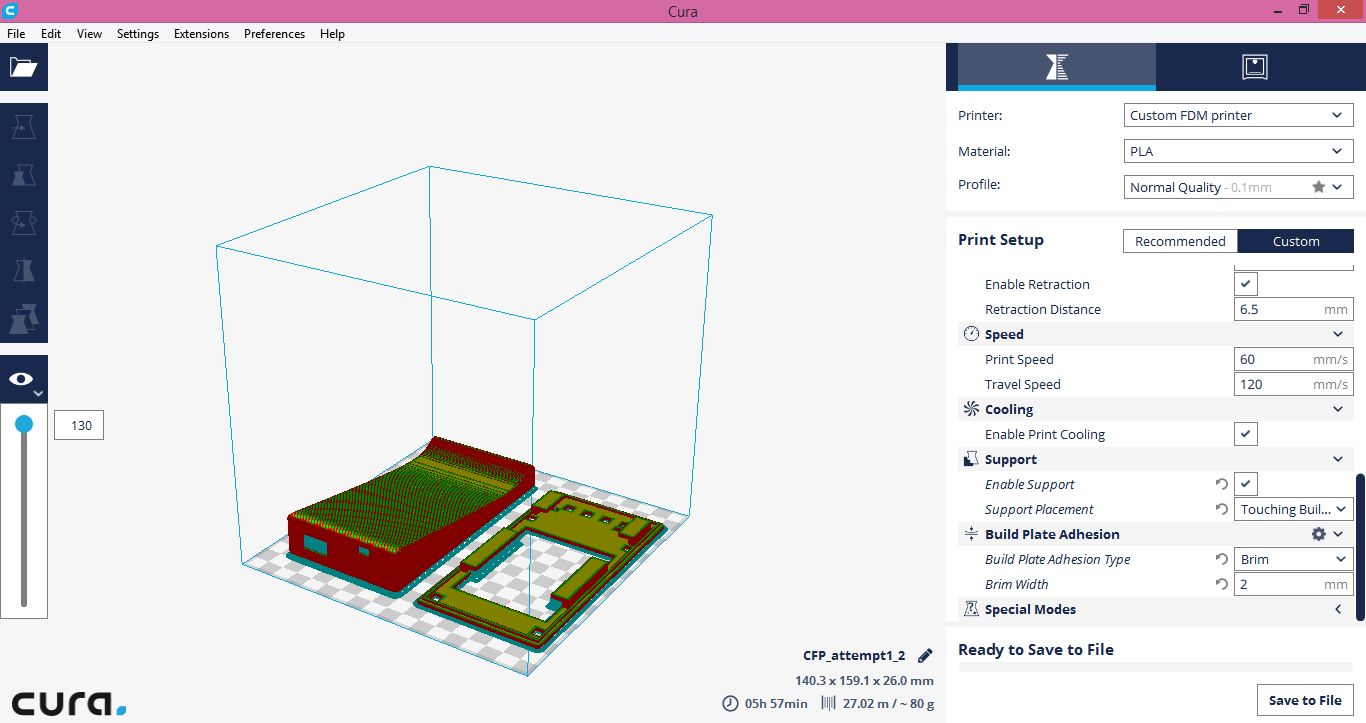Viewport: 1366px width, 723px height.
Task: Click the Cura icon in title bar
Action: (x=10, y=11)
